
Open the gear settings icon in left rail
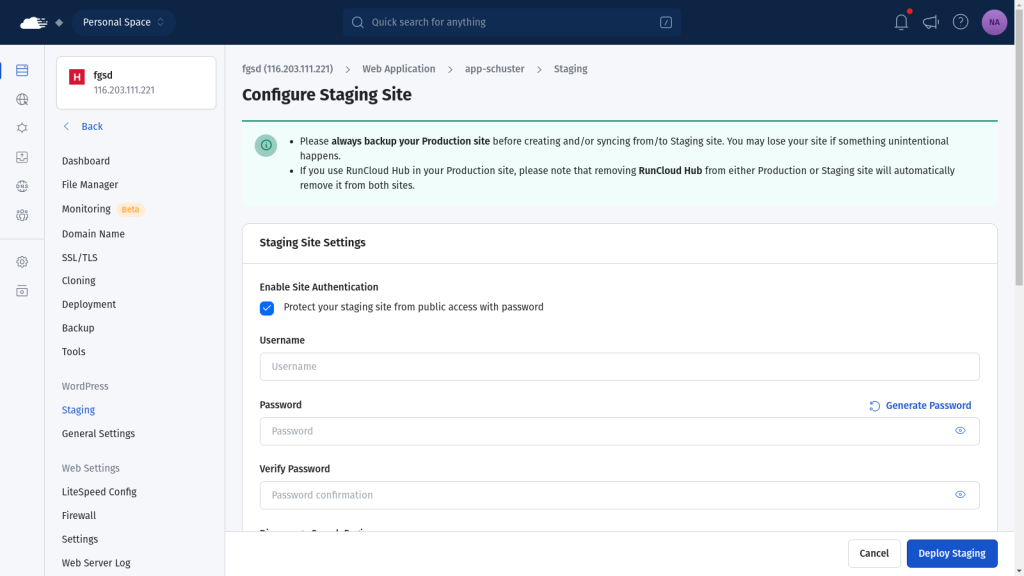coord(22,262)
